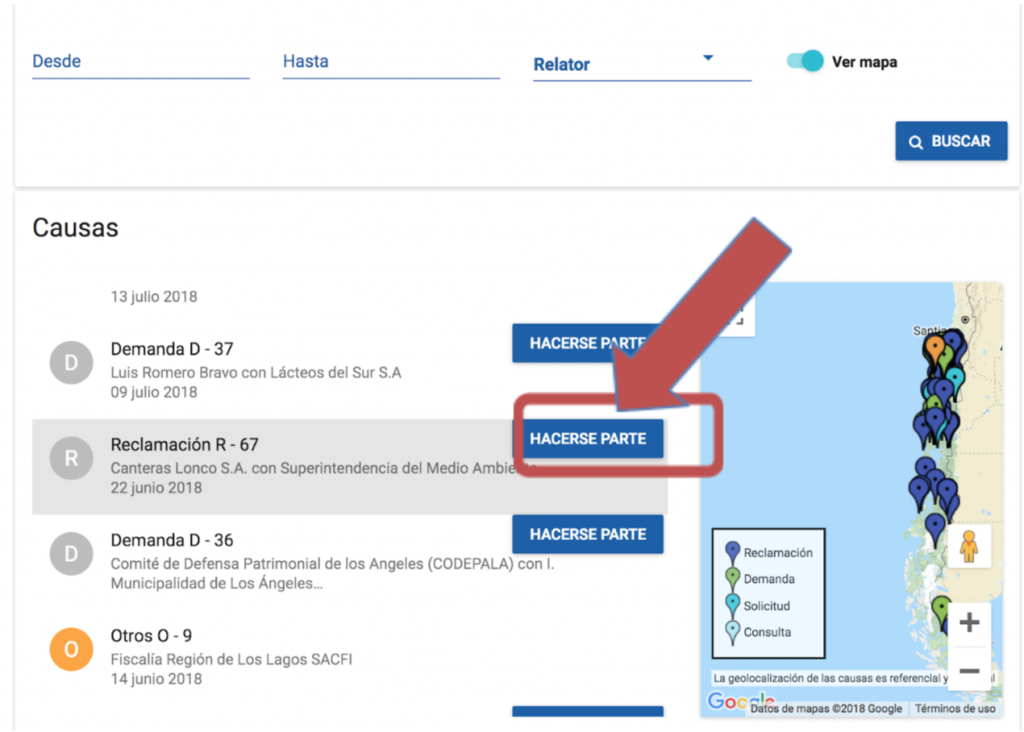The width and height of the screenshot is (1024, 732).
Task: Toggle the Ver mapa switch
Action: (805, 61)
